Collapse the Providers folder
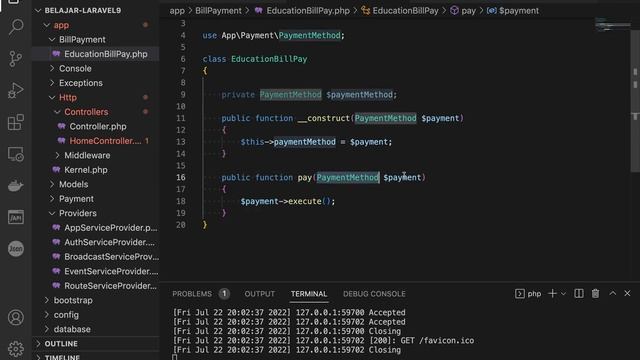The height and width of the screenshot is (360, 640). 78,213
